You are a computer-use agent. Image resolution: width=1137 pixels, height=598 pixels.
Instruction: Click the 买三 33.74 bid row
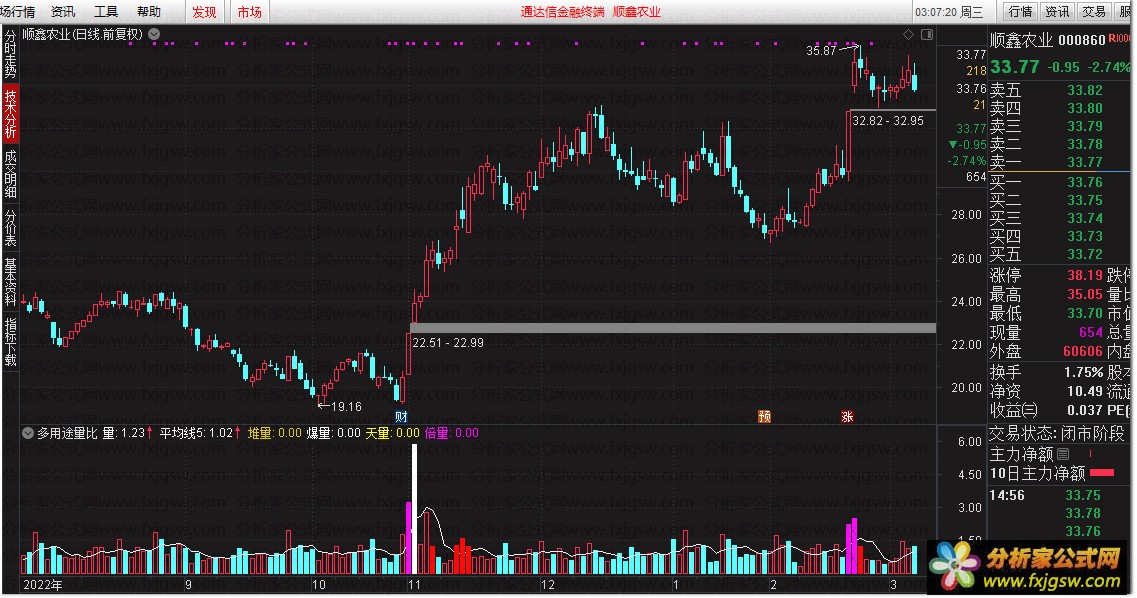[x=1059, y=218]
